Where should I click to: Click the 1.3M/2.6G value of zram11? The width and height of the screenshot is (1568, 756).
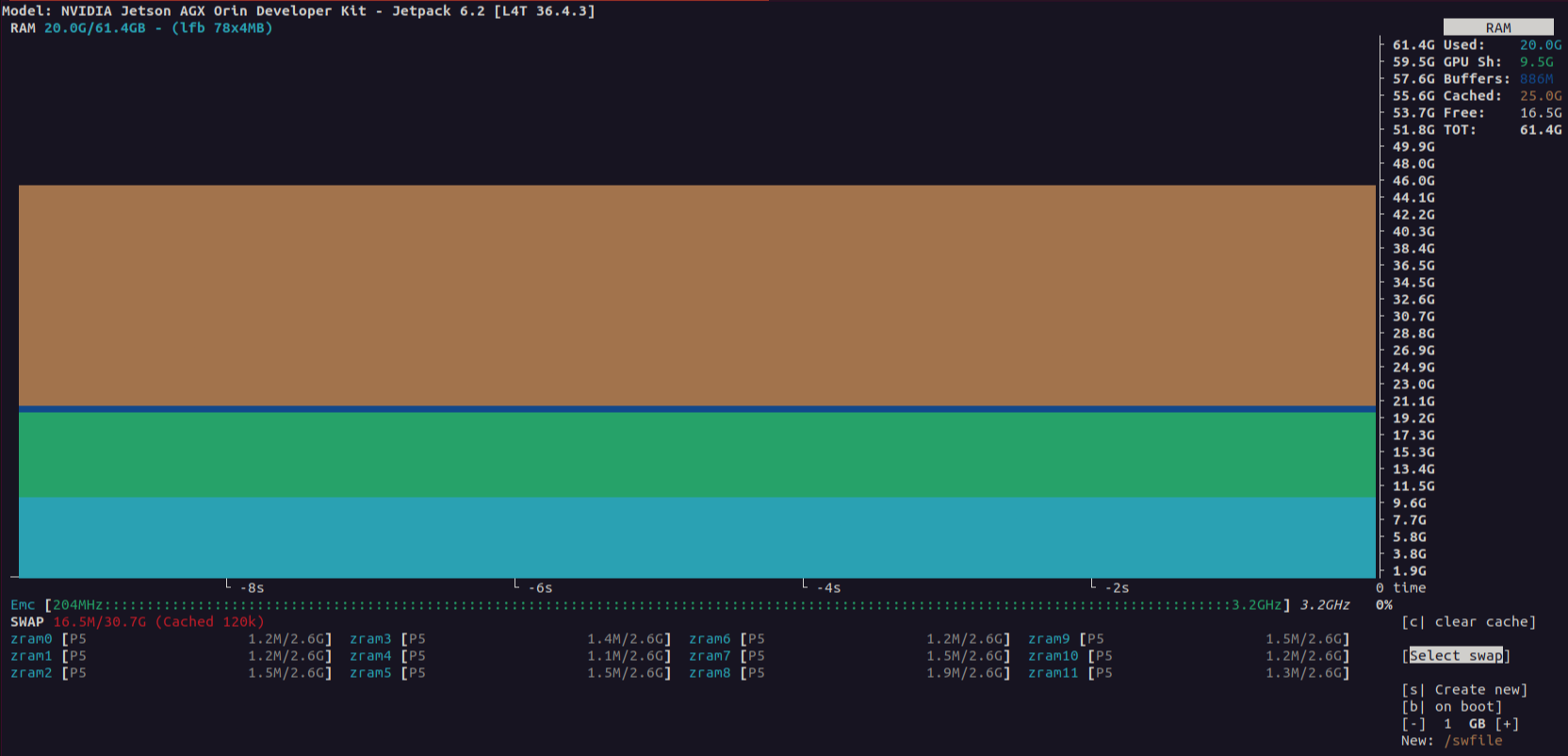(x=1303, y=672)
